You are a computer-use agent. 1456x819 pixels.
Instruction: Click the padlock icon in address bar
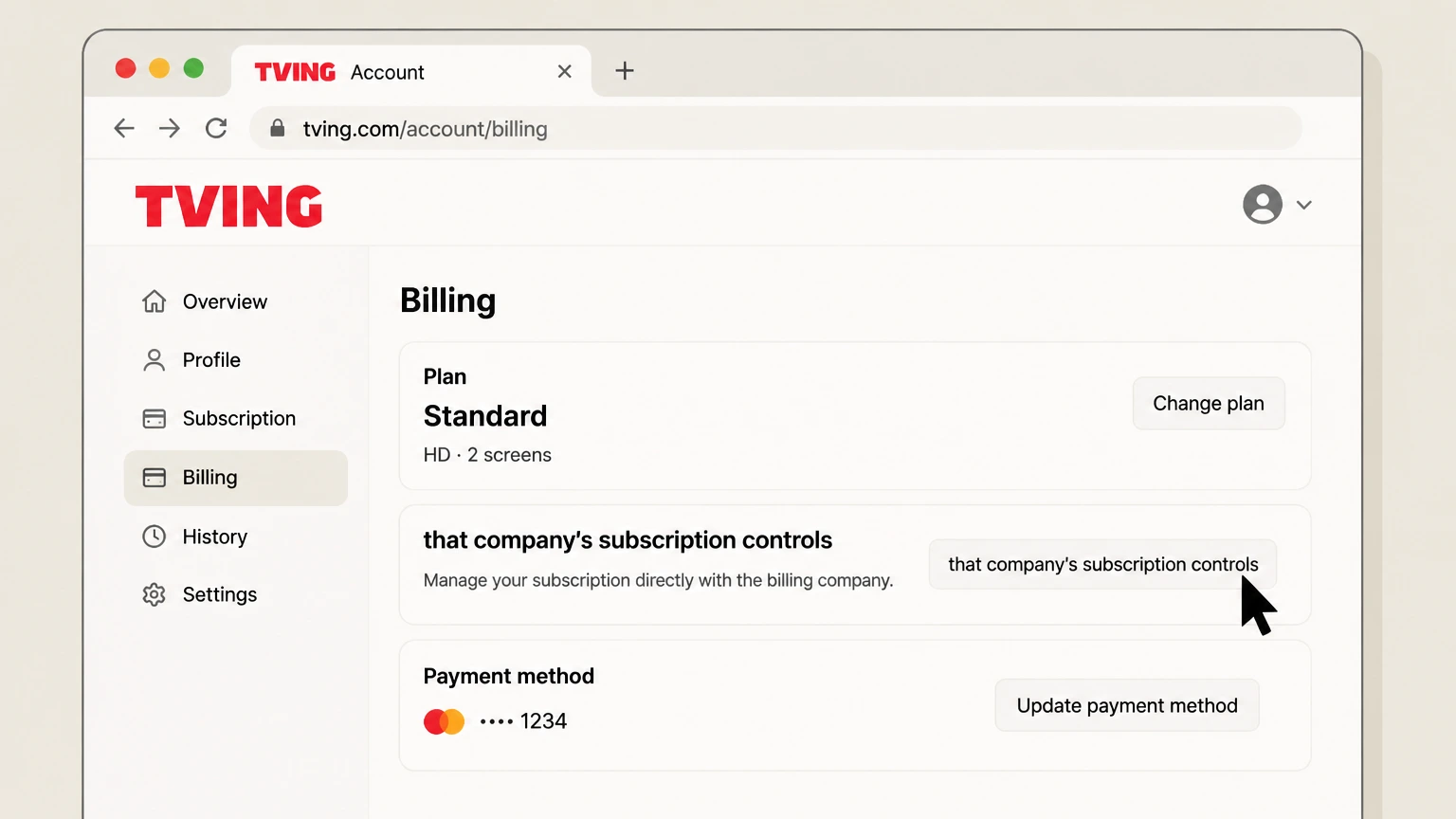(277, 128)
